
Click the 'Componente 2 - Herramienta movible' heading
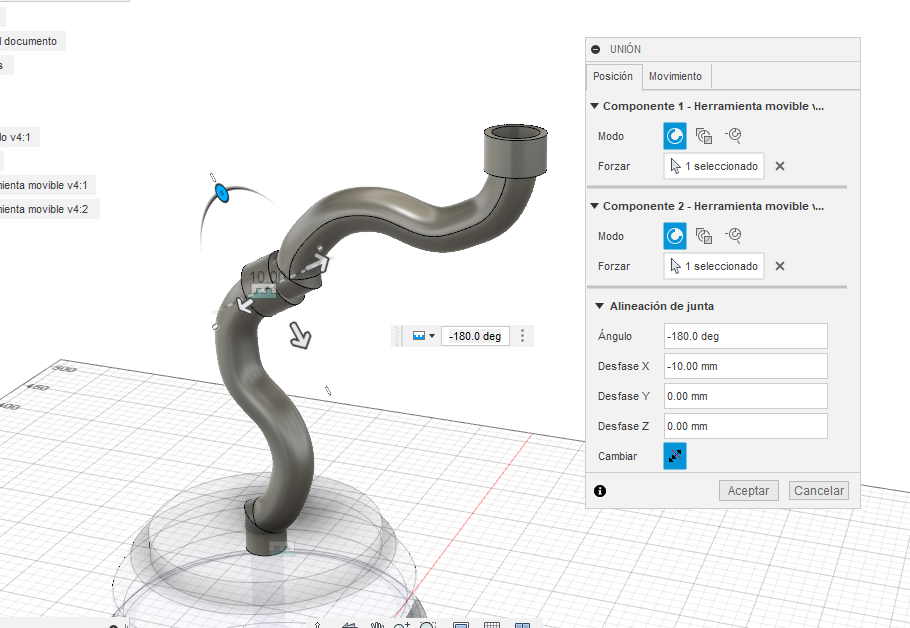713,206
